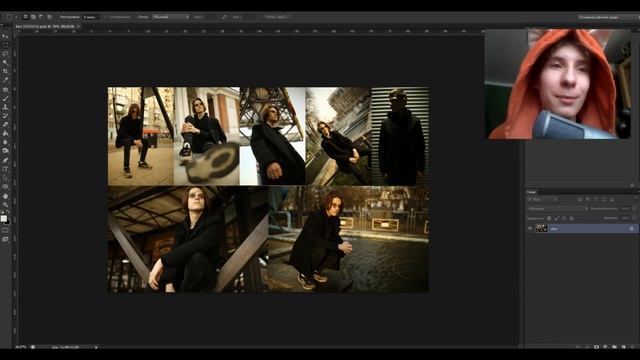The image size is (640, 360).
Task: Select the Rectangular Marquee tool
Action: (x=5, y=45)
